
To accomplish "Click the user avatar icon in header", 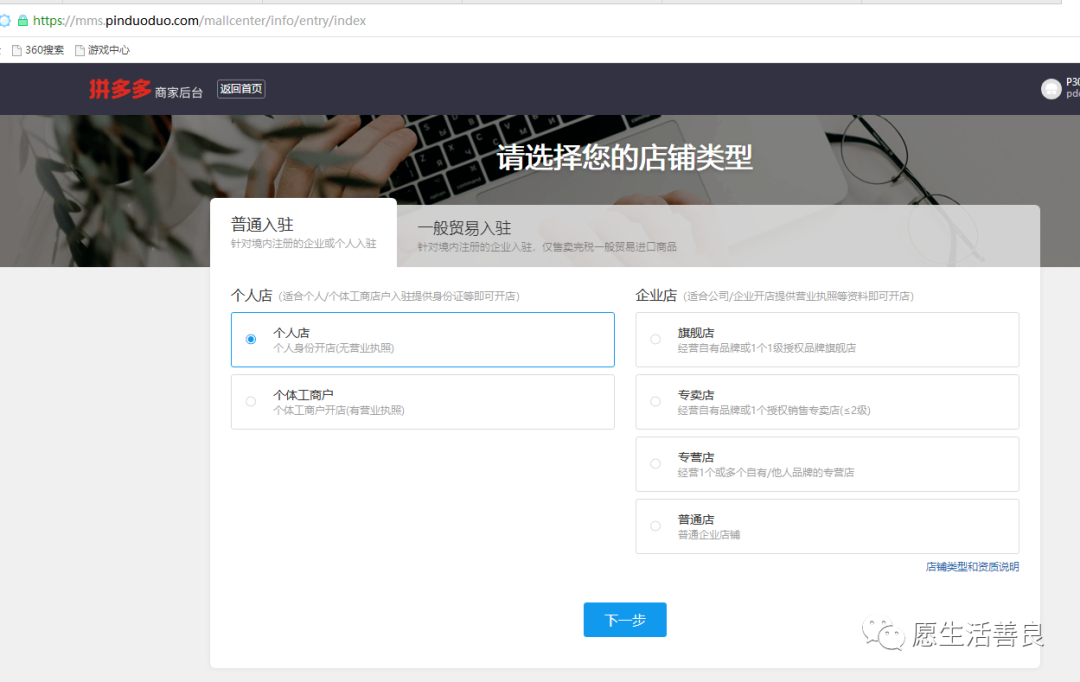I will [x=1050, y=89].
